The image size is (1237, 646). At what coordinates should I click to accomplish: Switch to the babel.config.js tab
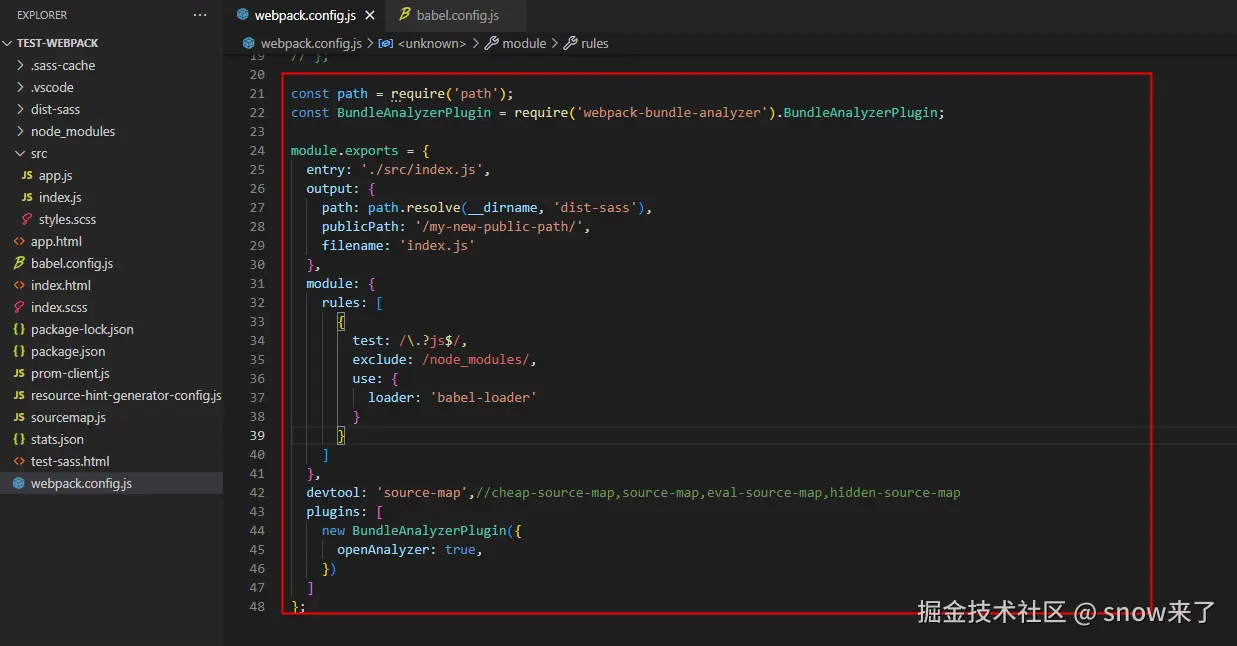coord(457,15)
